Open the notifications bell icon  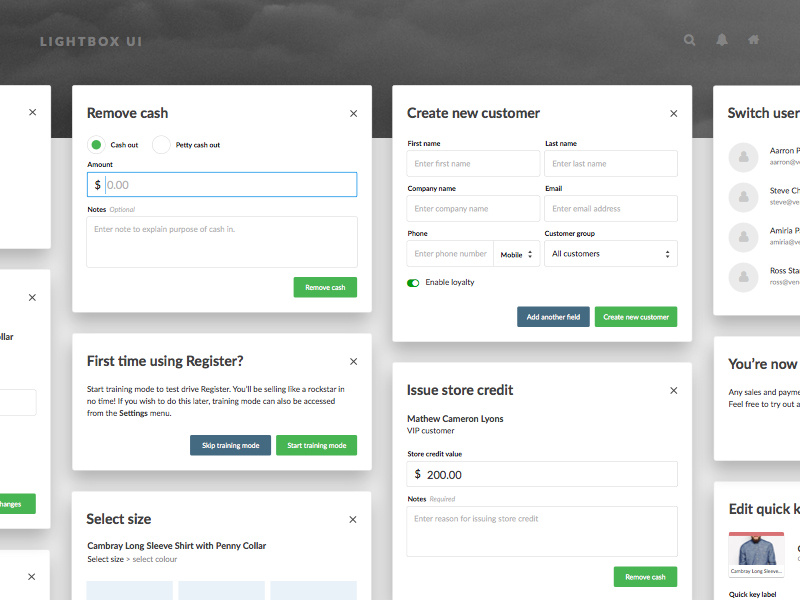721,40
